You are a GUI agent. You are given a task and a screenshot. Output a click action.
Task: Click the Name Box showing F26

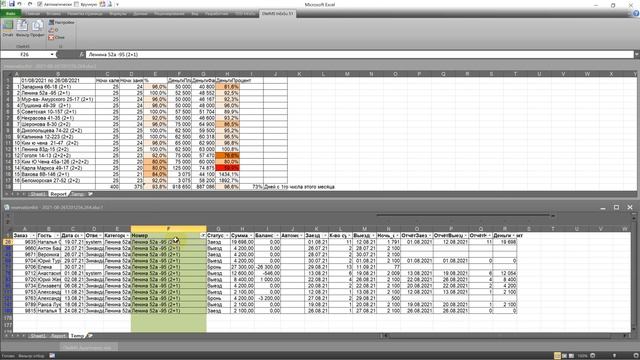click(24, 54)
